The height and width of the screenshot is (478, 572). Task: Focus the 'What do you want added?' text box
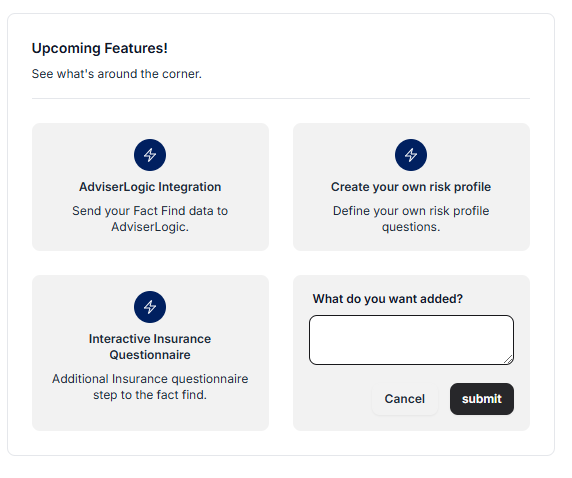pyautogui.click(x=411, y=340)
